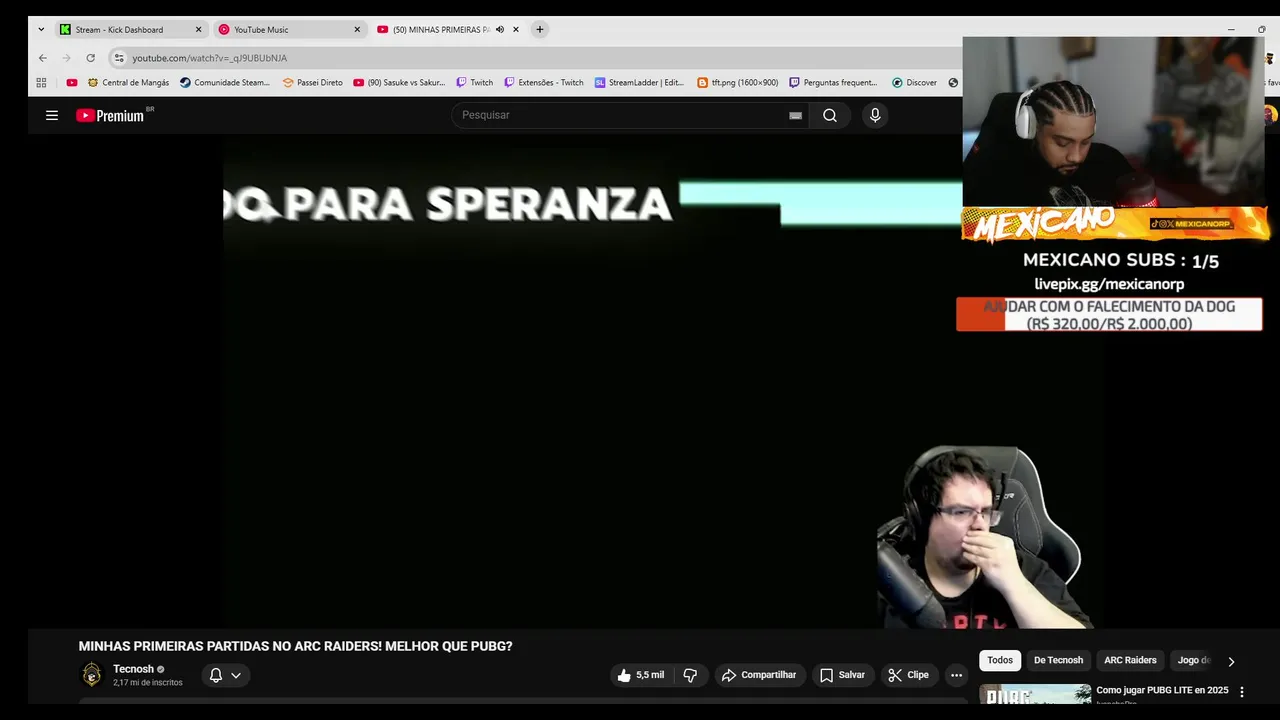
Task: Open 'tft.png (1600×900)' bookmark
Action: click(x=738, y=83)
